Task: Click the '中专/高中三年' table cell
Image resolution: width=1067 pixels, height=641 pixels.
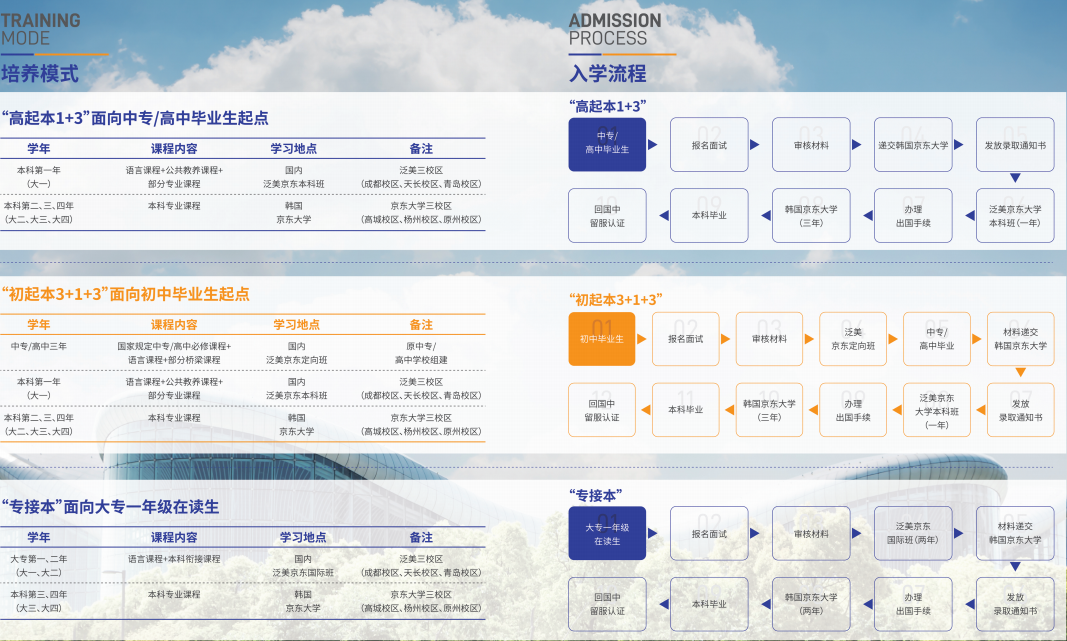Action: [39, 346]
